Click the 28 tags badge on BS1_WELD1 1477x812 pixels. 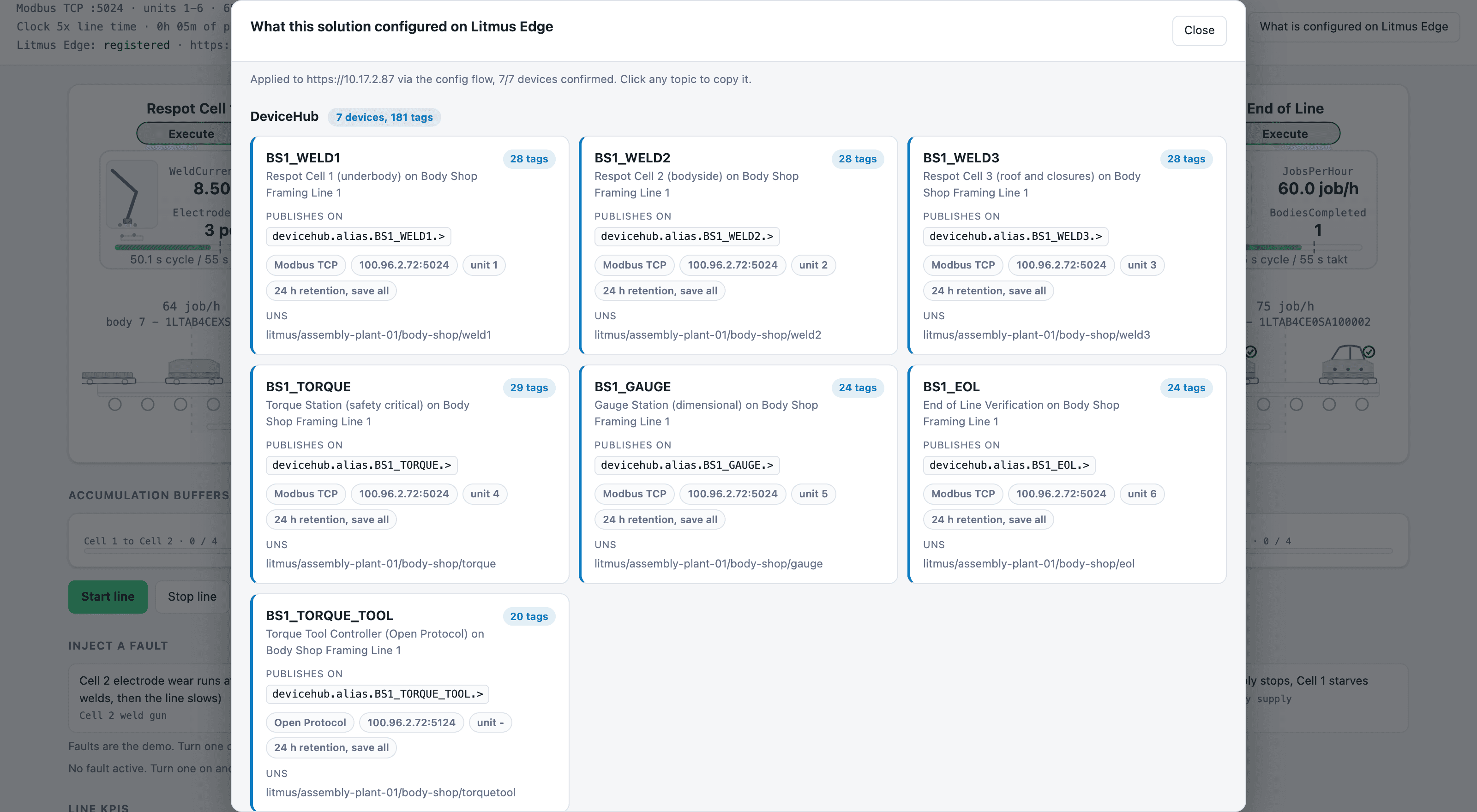click(x=528, y=159)
